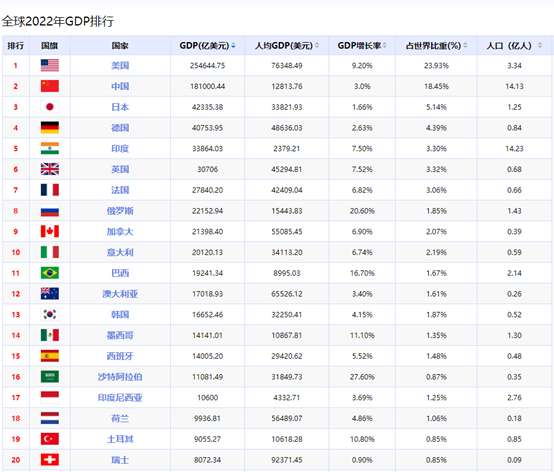This screenshot has height=472, width=554.
Task: Select population value 2.76
Action: pos(514,398)
